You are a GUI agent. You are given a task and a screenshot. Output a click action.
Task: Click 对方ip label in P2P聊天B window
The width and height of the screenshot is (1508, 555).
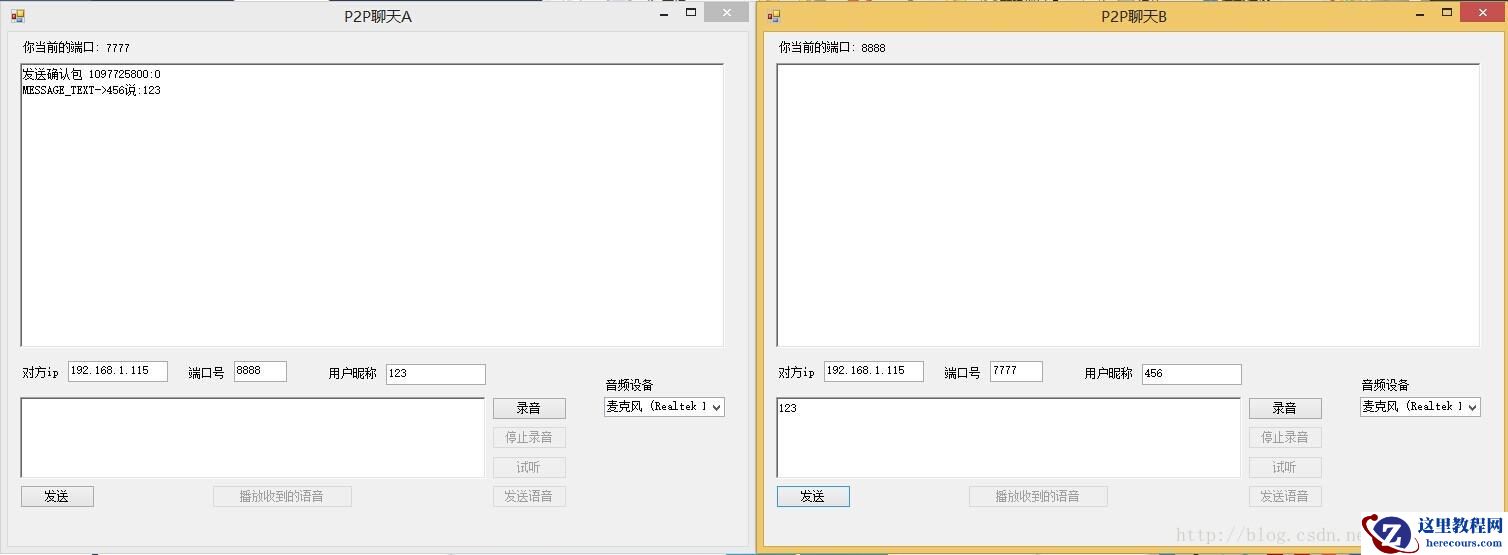click(x=797, y=372)
